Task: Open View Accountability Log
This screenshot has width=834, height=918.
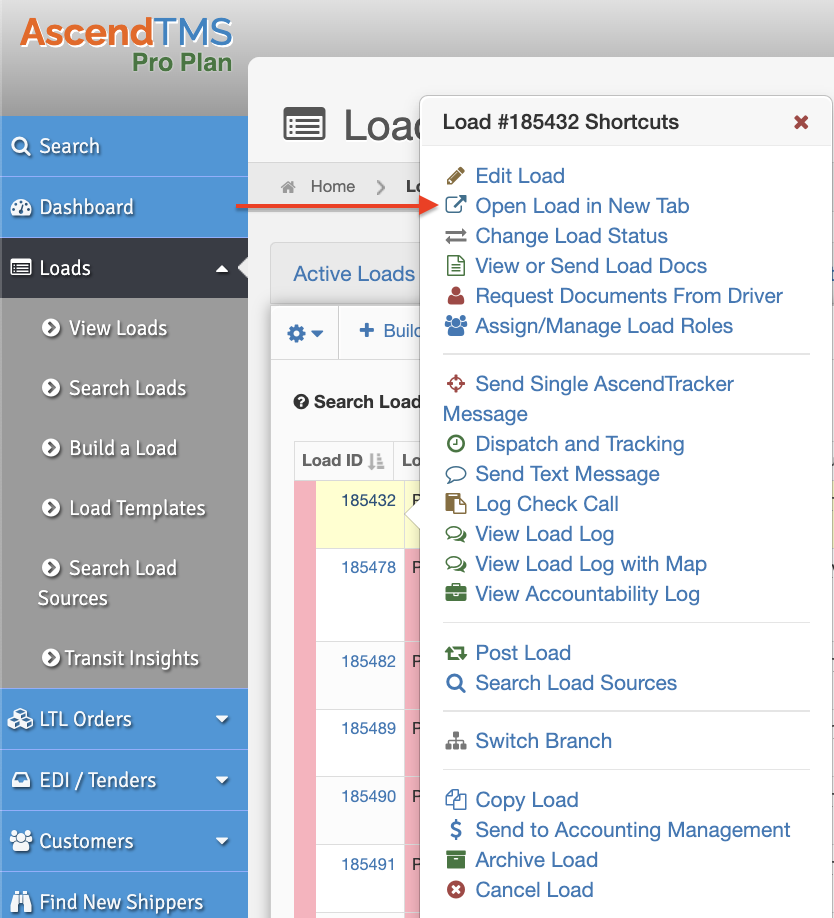Action: coord(587,594)
